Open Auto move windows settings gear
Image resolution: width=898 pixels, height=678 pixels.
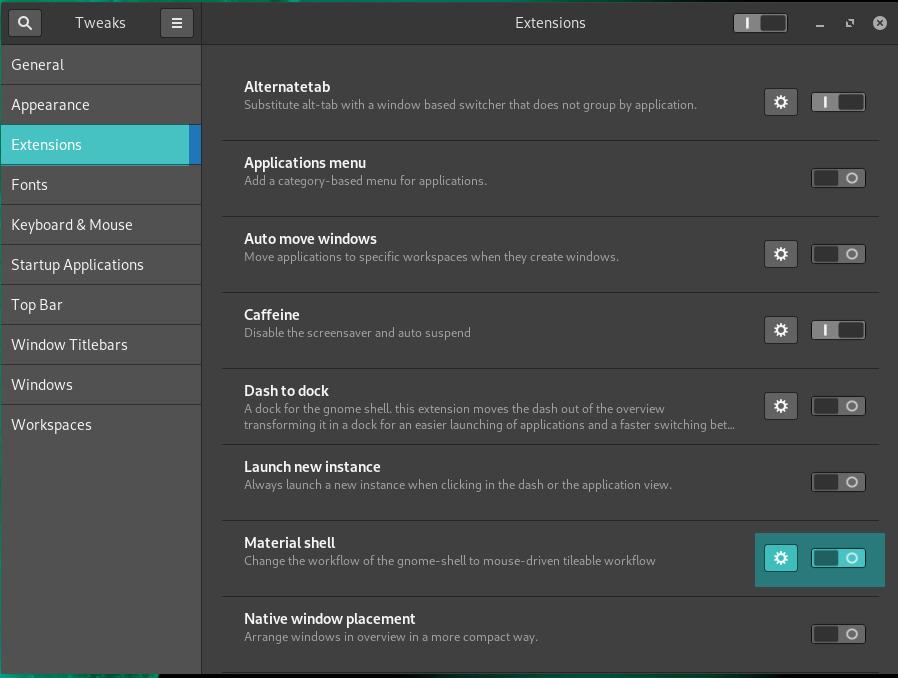click(x=781, y=254)
